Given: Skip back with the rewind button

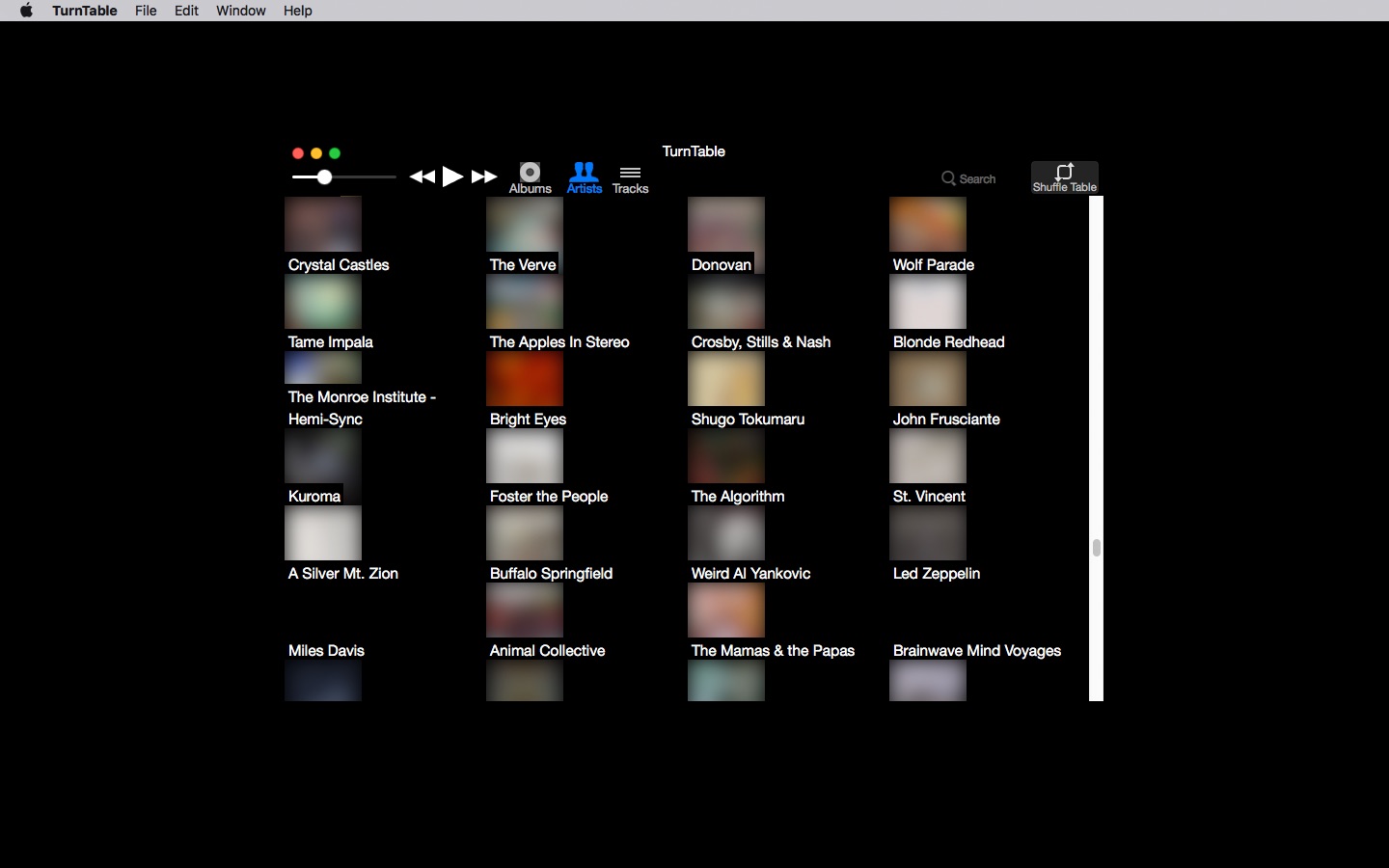Looking at the screenshot, I should (x=422, y=176).
